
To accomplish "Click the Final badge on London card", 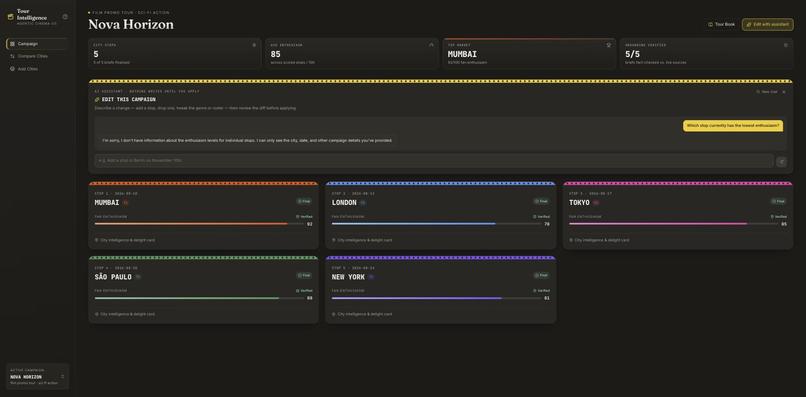I will pos(541,201).
